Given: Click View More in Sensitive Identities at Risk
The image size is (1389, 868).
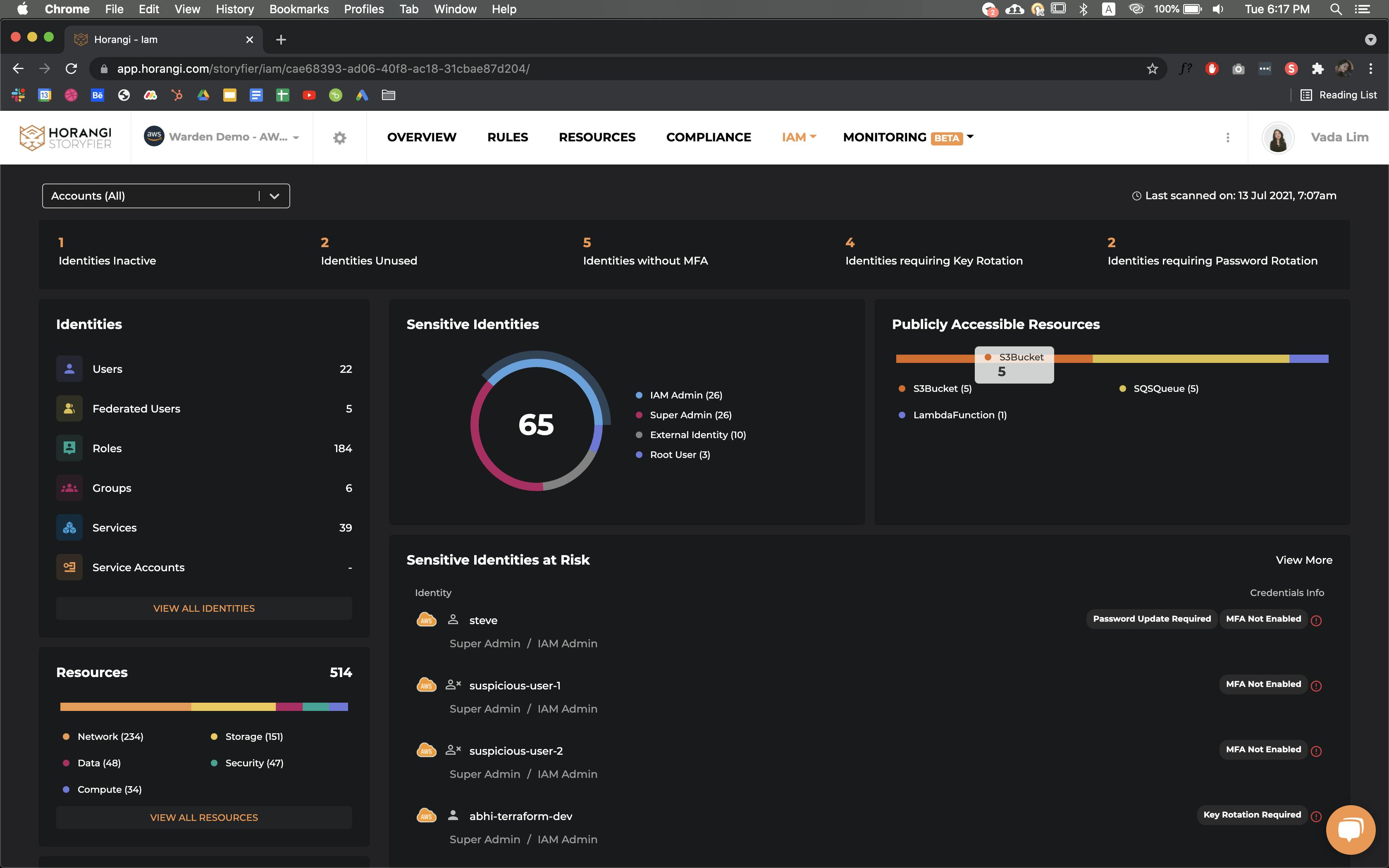Looking at the screenshot, I should click(x=1303, y=560).
